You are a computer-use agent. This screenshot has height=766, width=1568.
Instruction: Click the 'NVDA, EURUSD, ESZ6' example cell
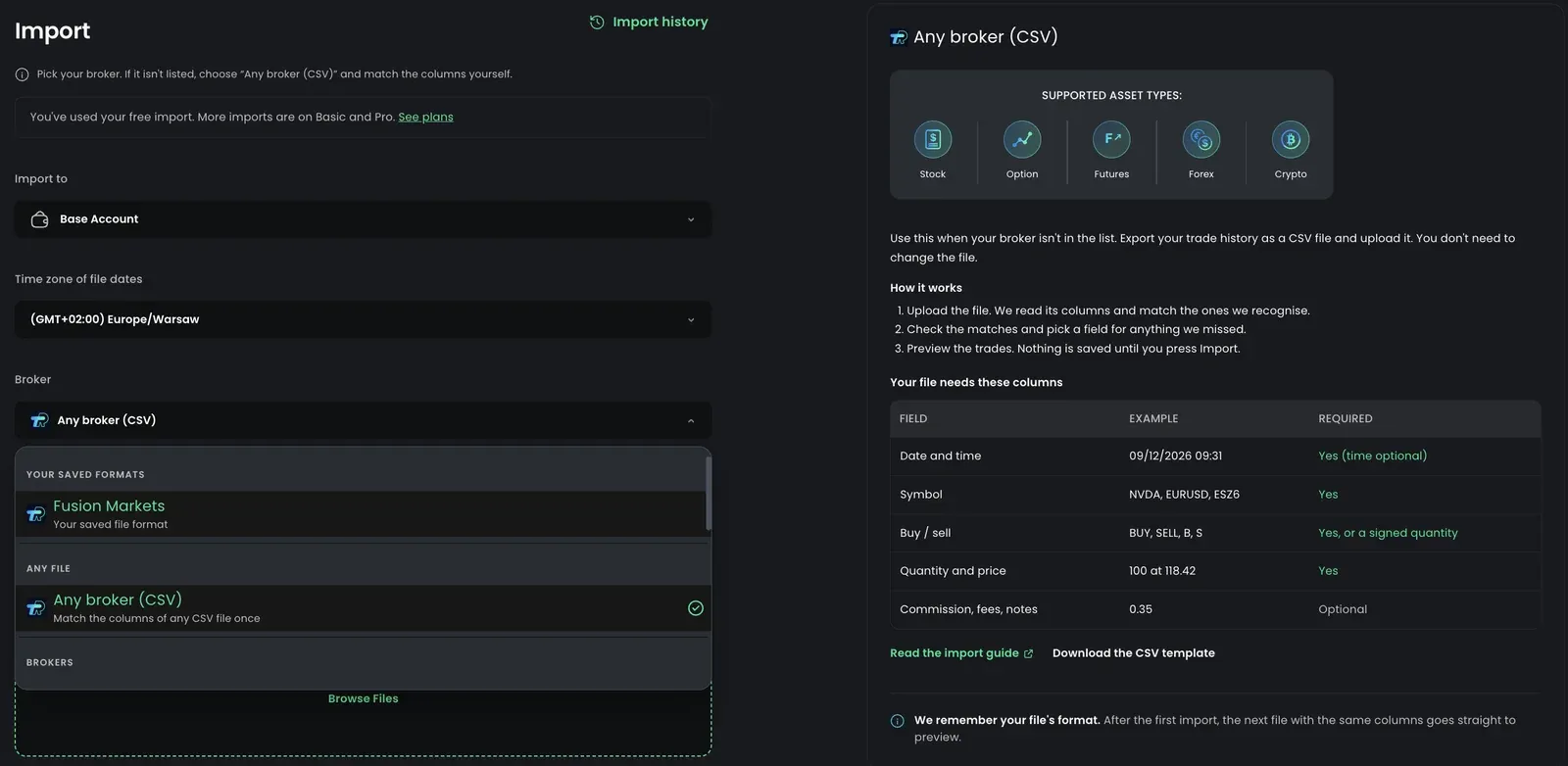pos(1184,495)
